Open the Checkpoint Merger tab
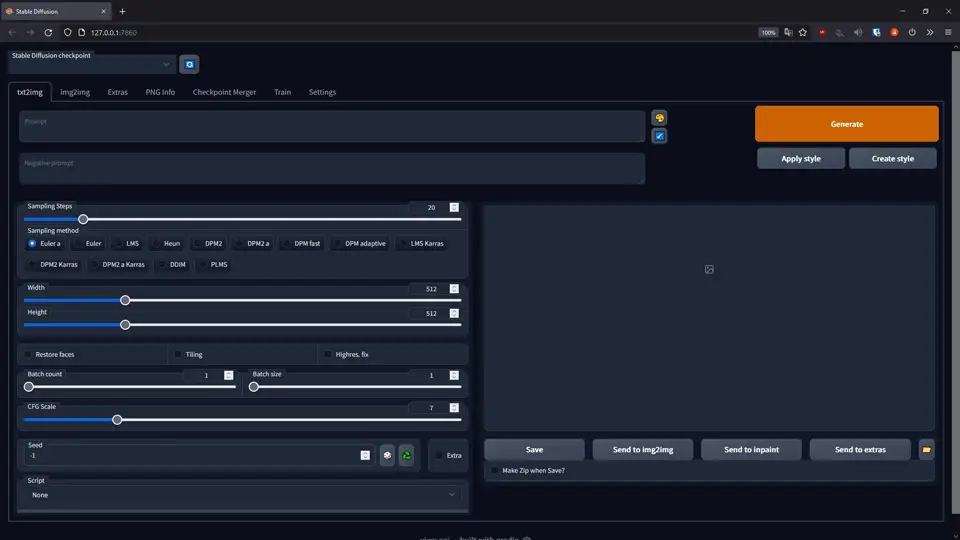 click(x=224, y=92)
